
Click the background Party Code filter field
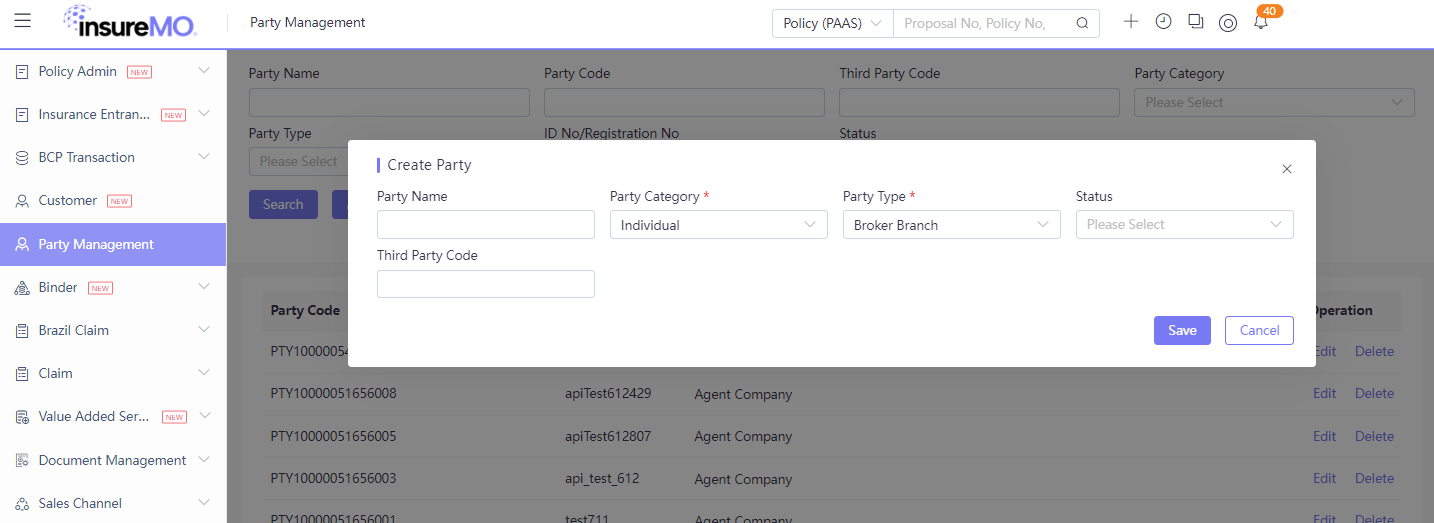click(684, 102)
